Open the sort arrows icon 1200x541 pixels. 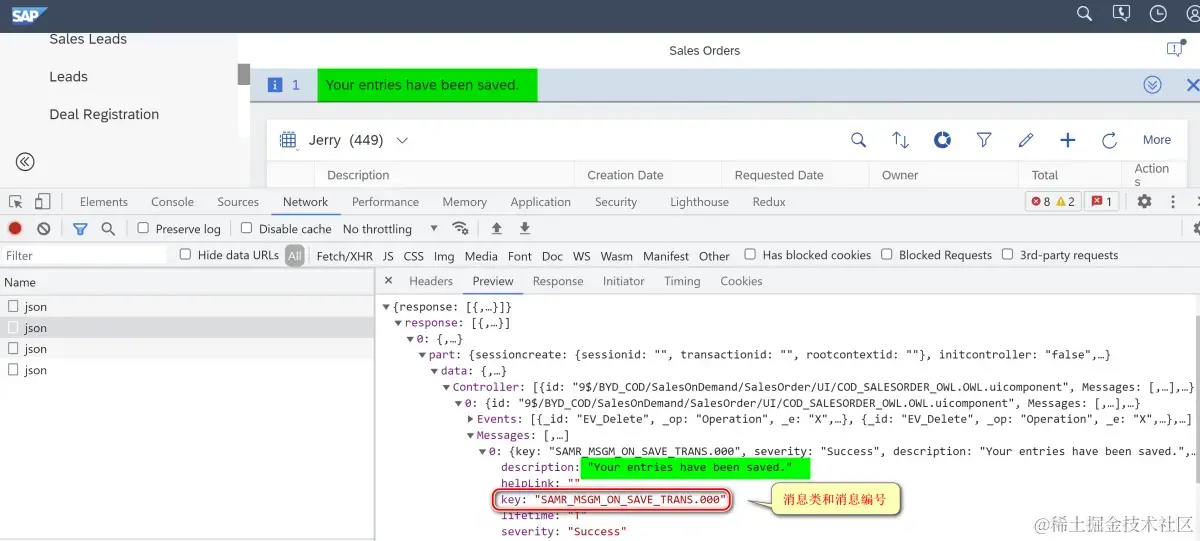[x=900, y=140]
